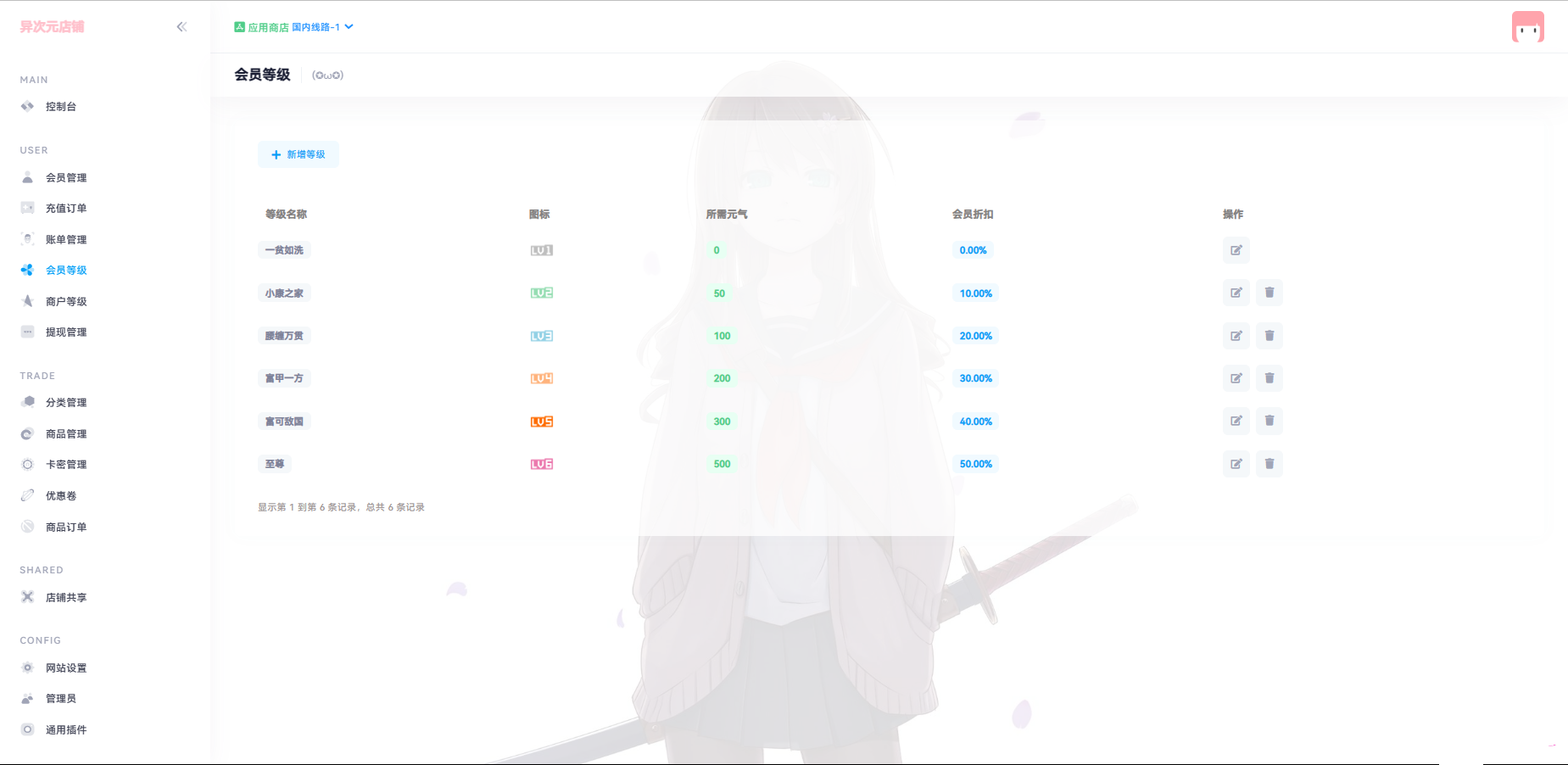Collapse the sidebar with double chevron icon
1568x765 pixels.
click(x=181, y=27)
